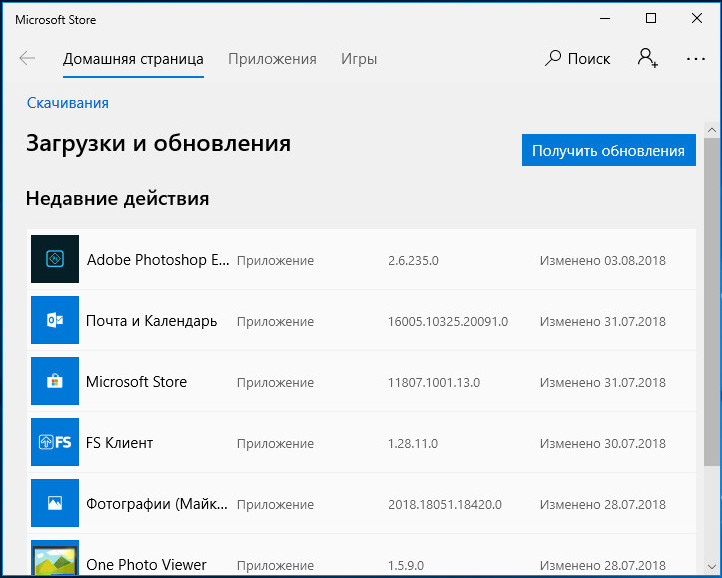Close the Microsoft Store window

tap(697, 18)
